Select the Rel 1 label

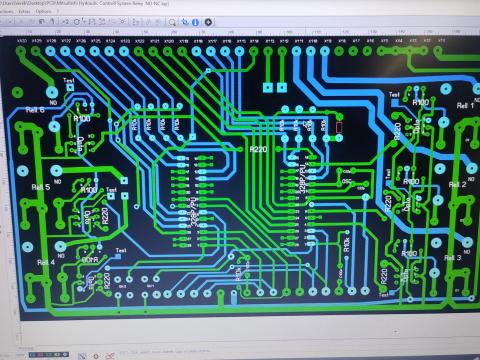[x=465, y=106]
